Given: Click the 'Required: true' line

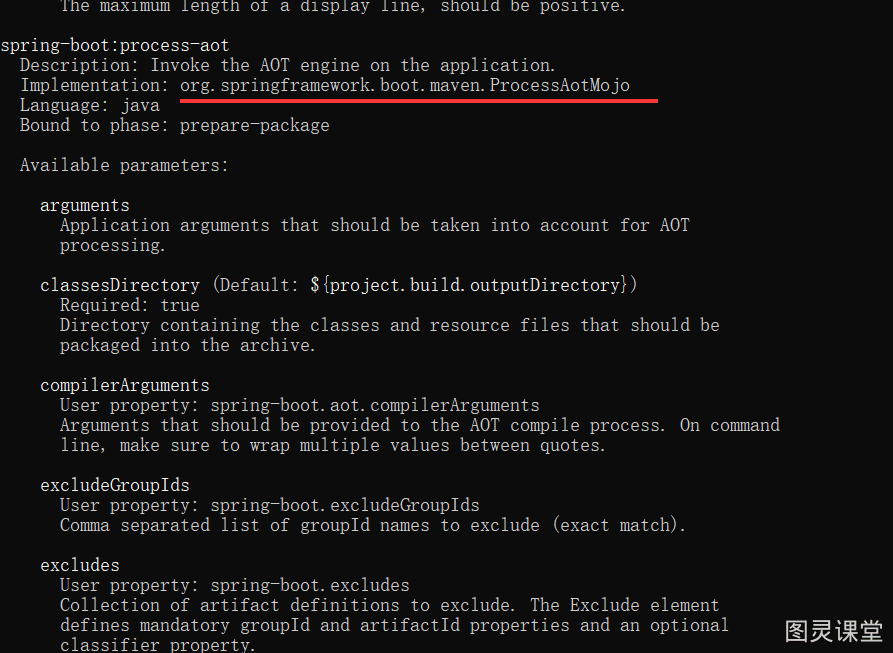Looking at the screenshot, I should [130, 305].
